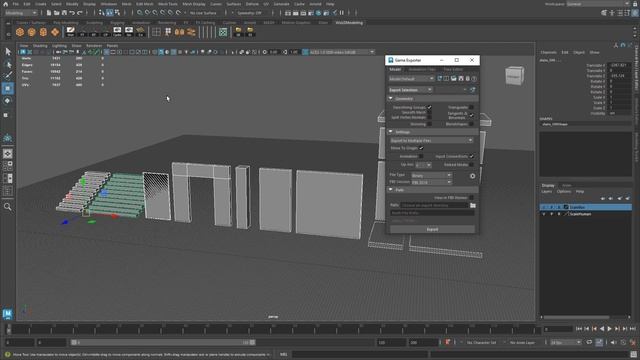The width and height of the screenshot is (640, 360).
Task: Collapse the Path section in Game Exporter
Action: click(x=391, y=190)
